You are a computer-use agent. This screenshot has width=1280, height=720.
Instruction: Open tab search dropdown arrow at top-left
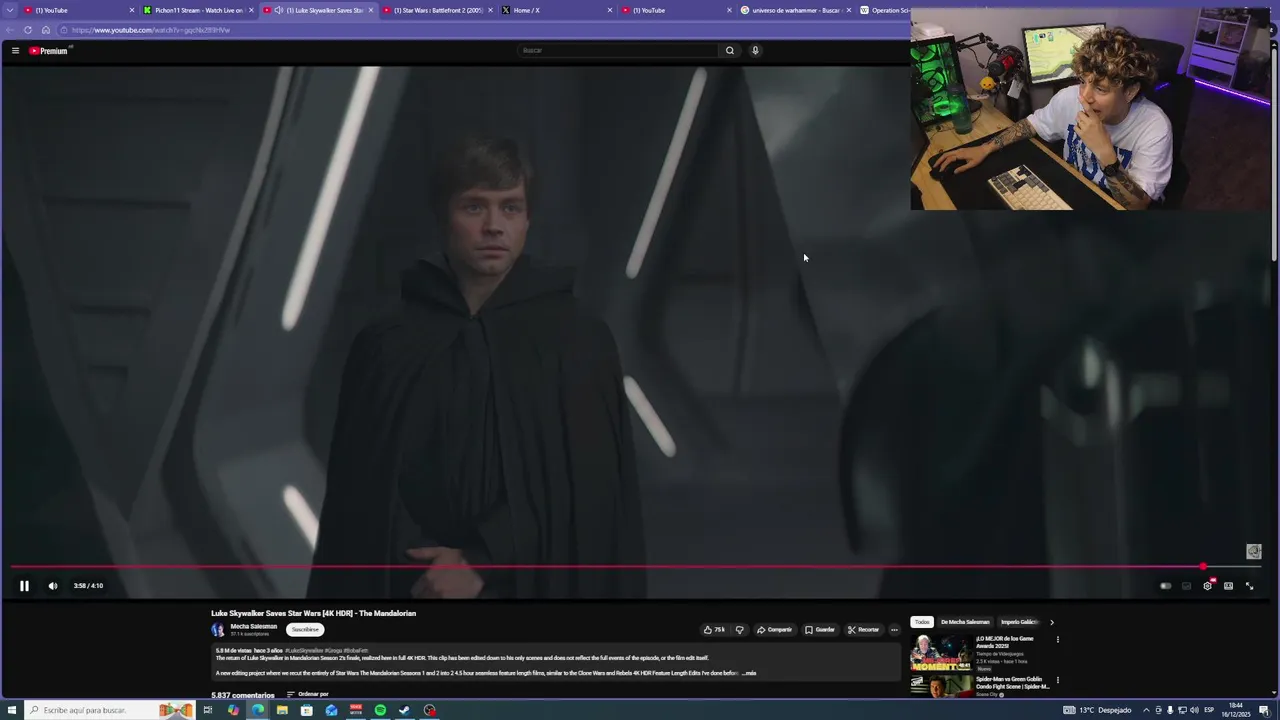coord(10,10)
